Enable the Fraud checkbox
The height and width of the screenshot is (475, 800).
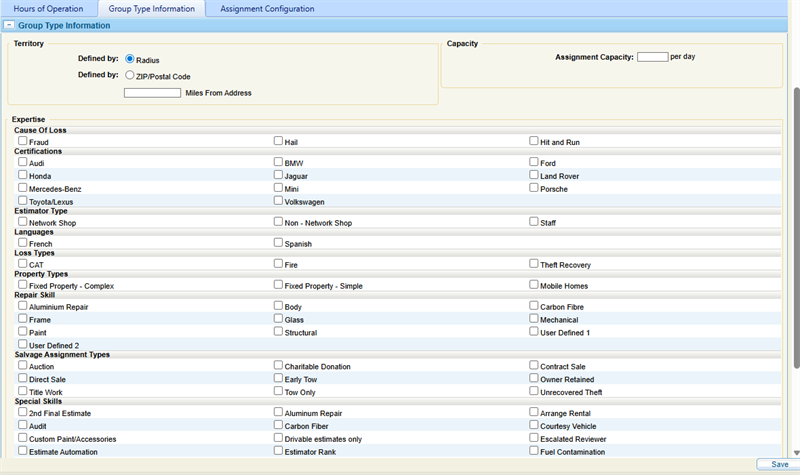click(23, 141)
